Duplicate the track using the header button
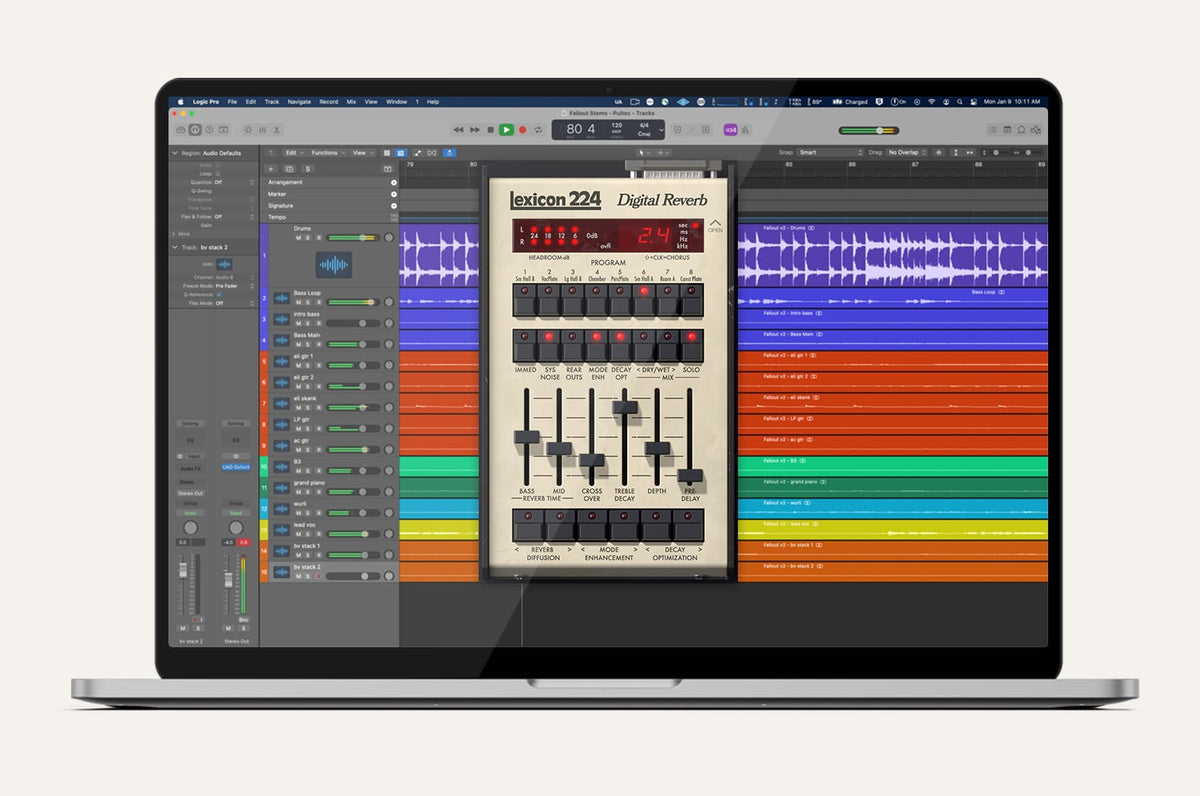1200x796 pixels. 289,169
